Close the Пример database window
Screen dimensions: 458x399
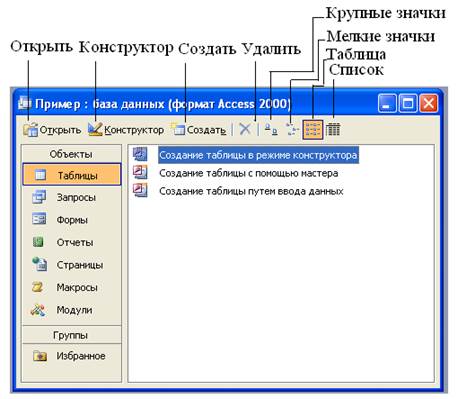[x=429, y=103]
